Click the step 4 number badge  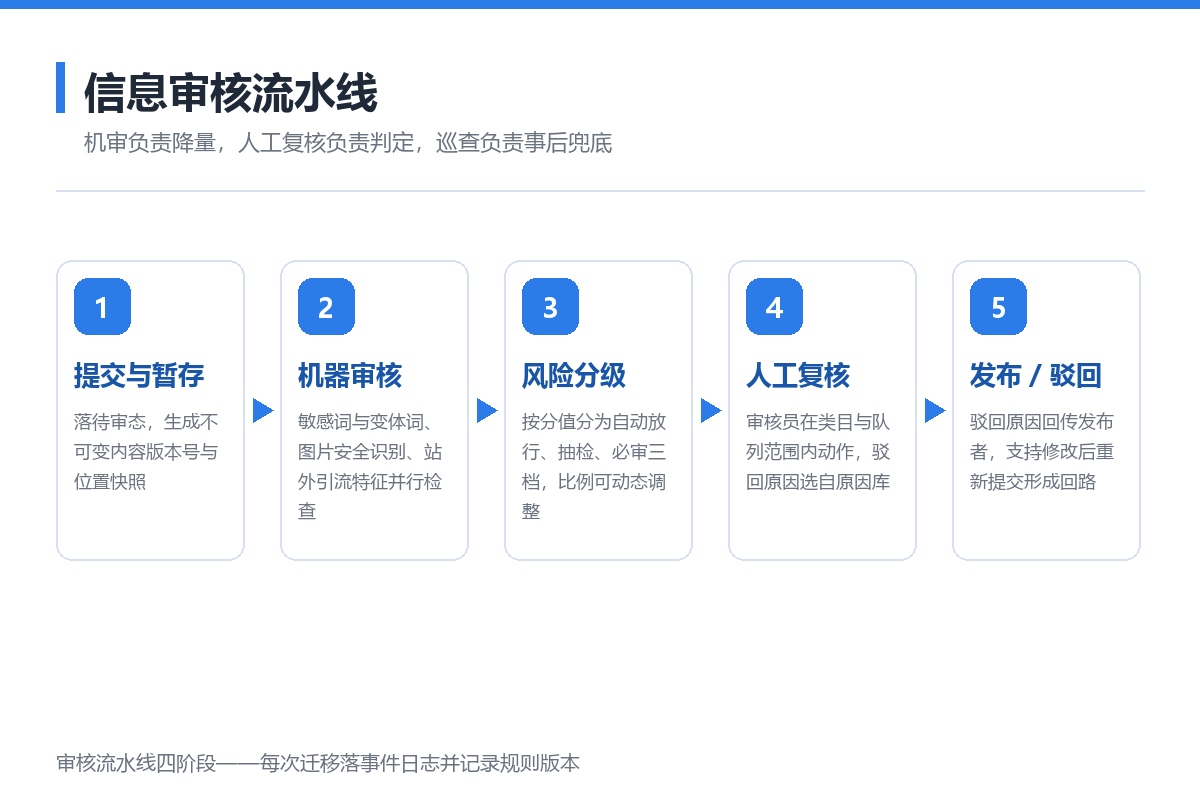(774, 307)
